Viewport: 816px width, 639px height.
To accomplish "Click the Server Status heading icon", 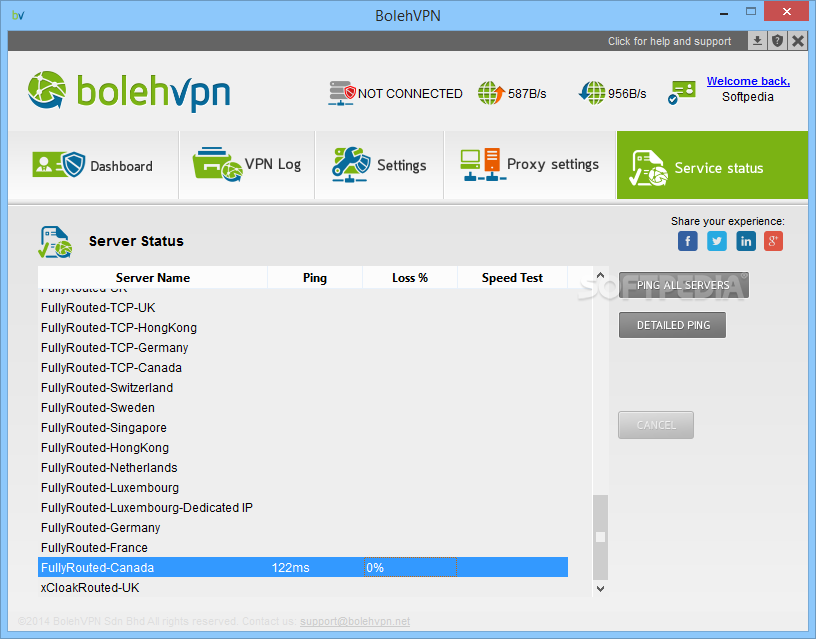I will pyautogui.click(x=55, y=242).
